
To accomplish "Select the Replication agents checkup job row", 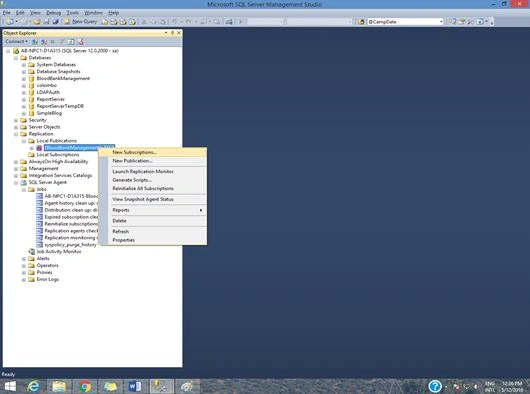I will (x=71, y=231).
